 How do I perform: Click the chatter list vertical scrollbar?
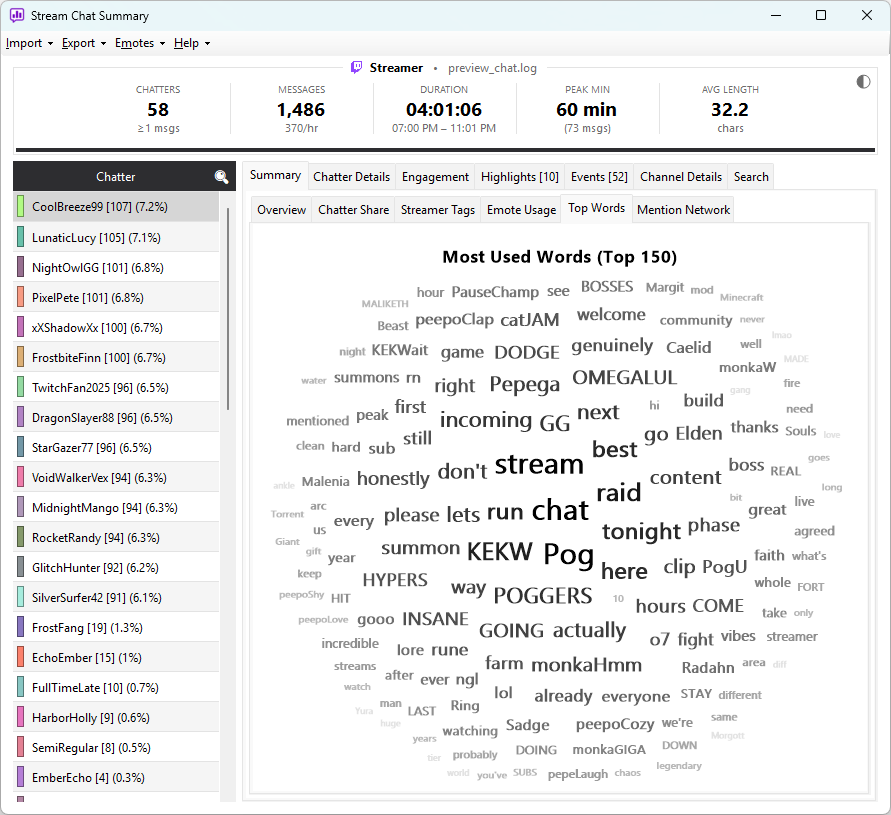tap(228, 309)
